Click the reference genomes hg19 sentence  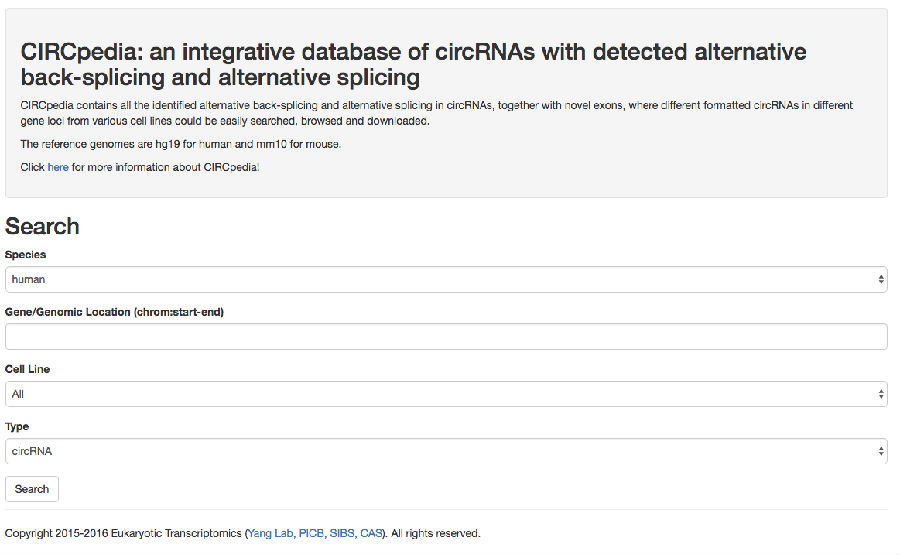tap(180, 144)
